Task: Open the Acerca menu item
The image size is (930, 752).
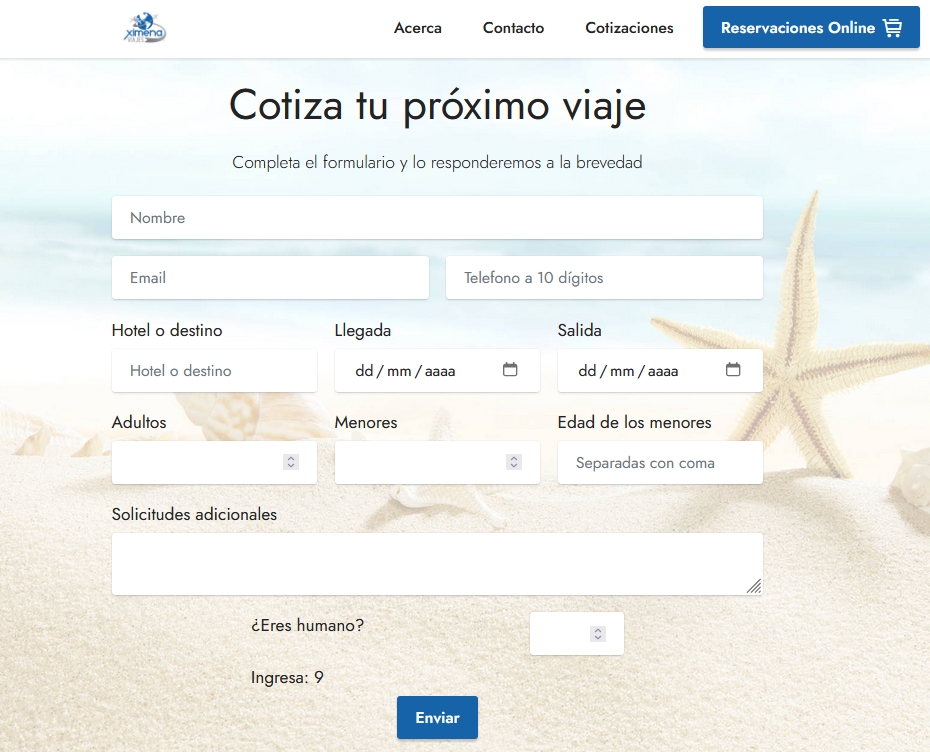Action: (x=418, y=28)
